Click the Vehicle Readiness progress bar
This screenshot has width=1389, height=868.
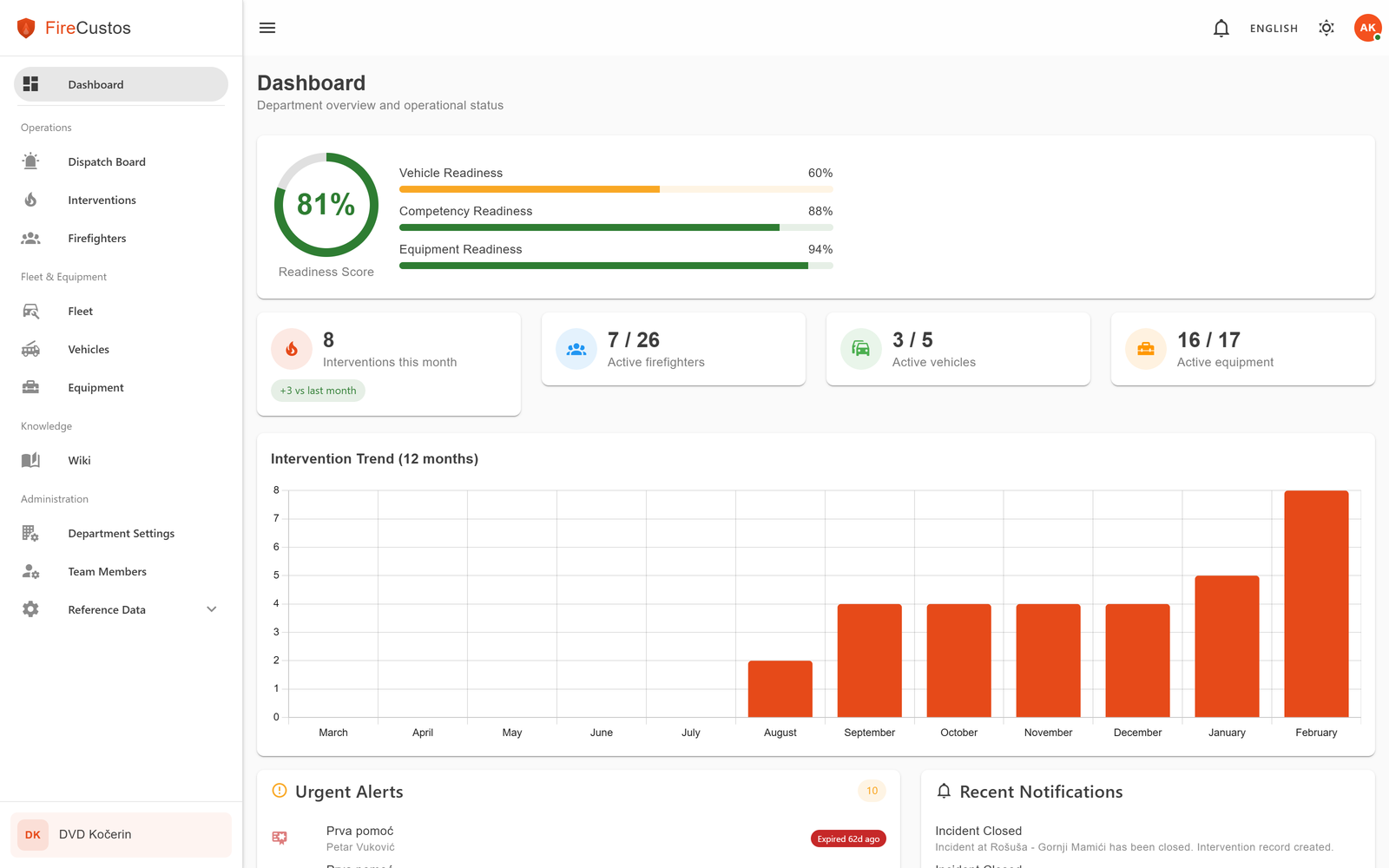click(x=616, y=189)
